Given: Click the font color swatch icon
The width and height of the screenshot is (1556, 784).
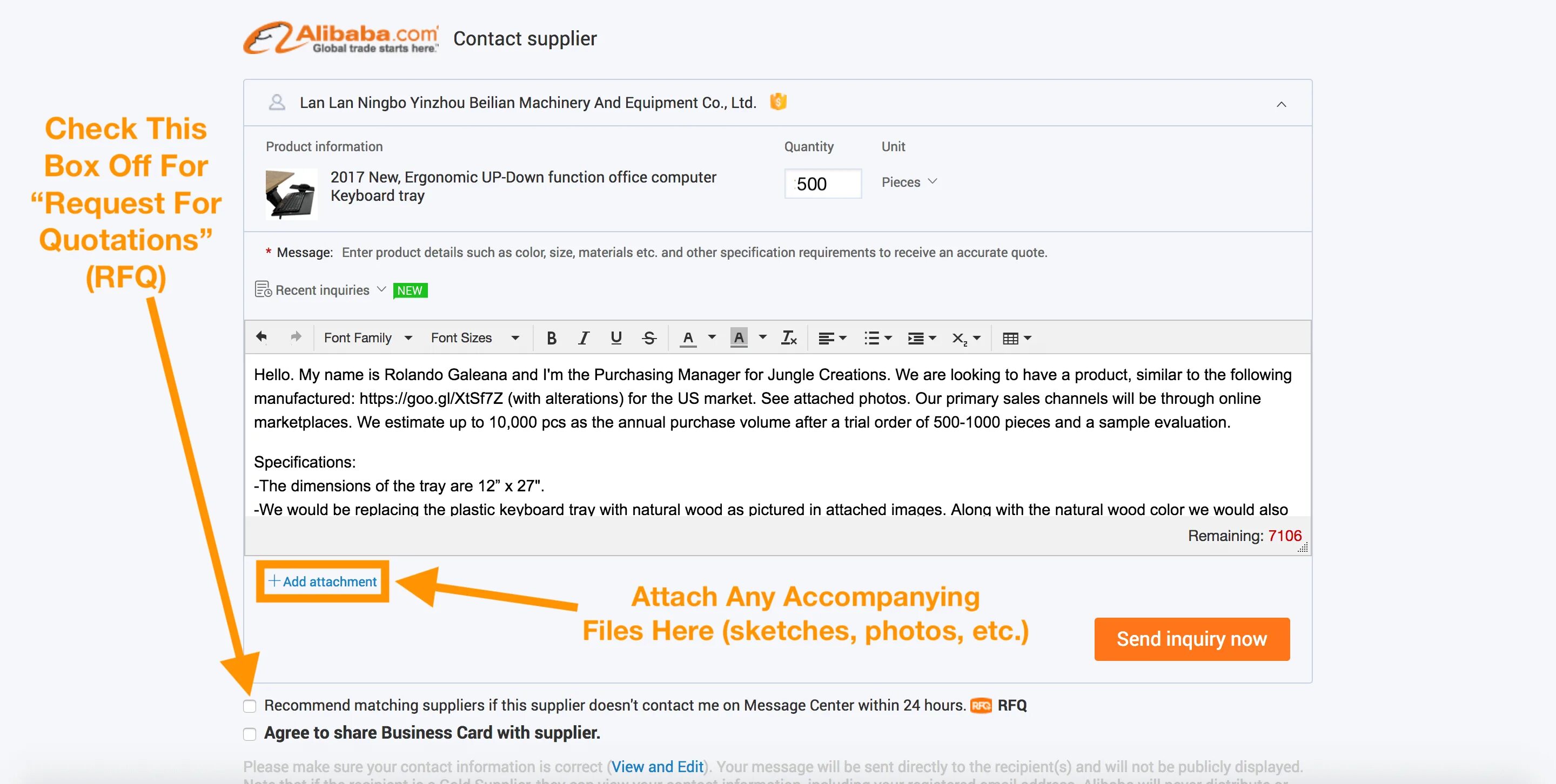Looking at the screenshot, I should pyautogui.click(x=687, y=338).
